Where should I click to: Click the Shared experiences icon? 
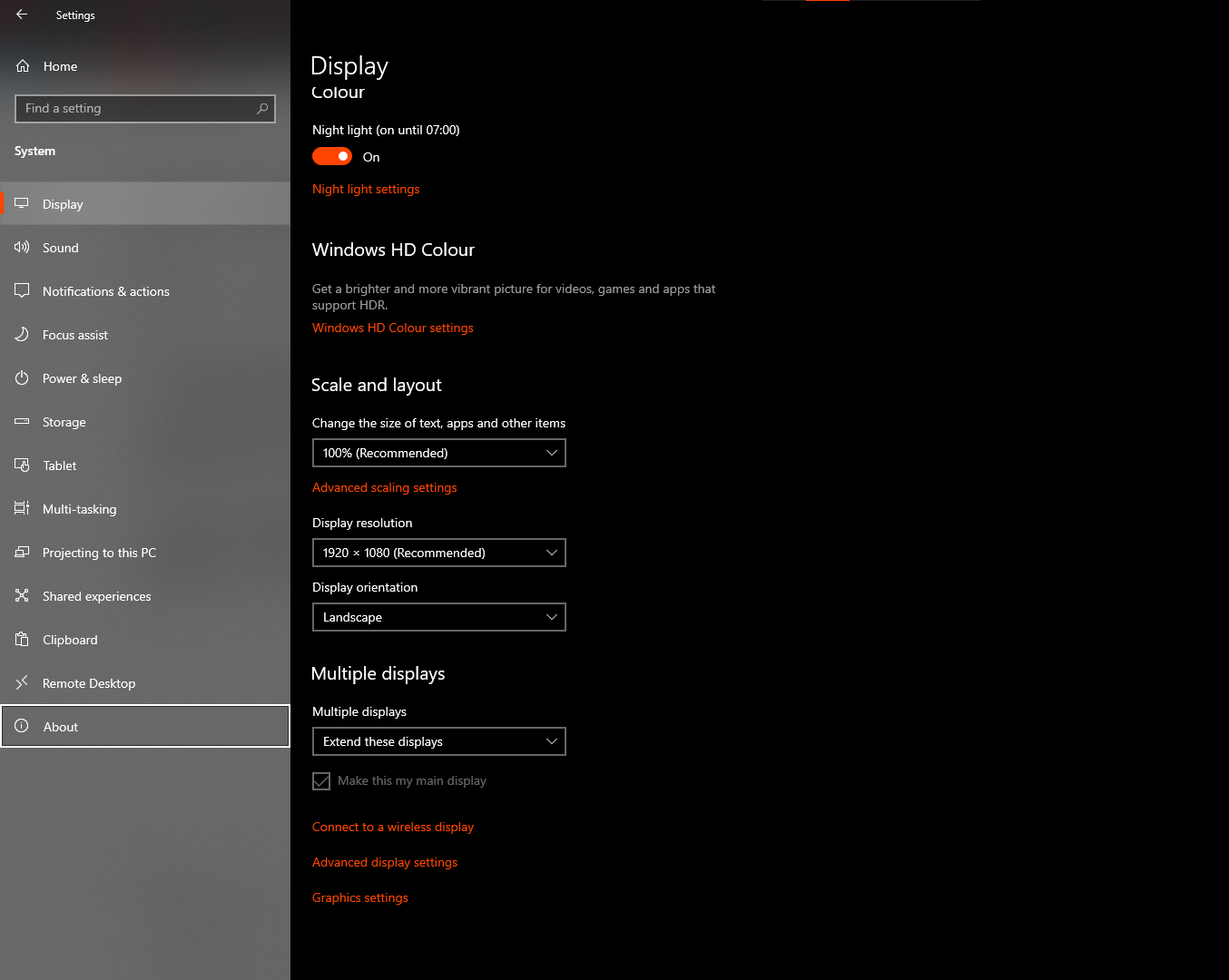[22, 595]
